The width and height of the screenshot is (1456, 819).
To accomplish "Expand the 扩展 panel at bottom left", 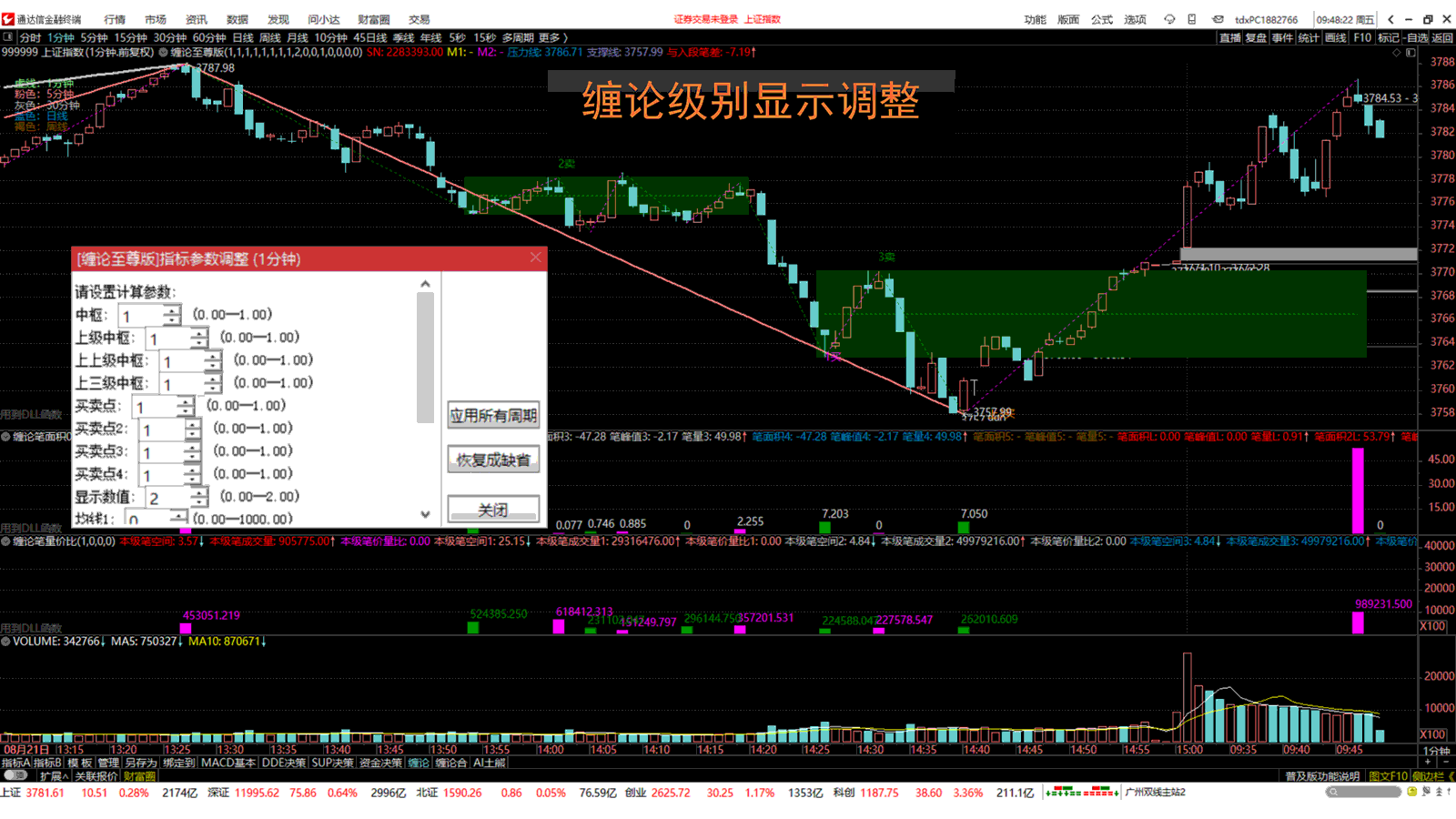I will (54, 776).
